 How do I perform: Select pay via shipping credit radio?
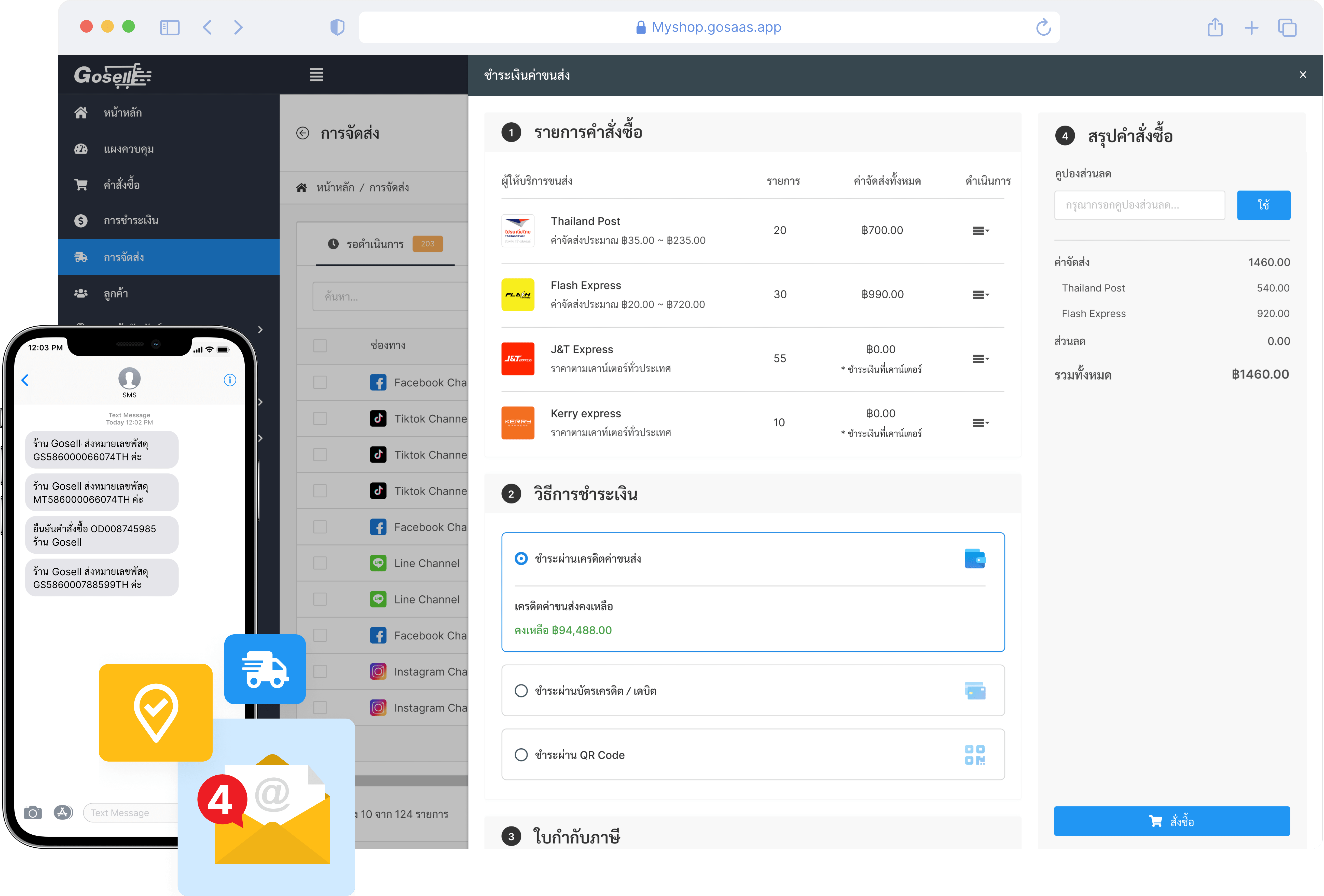click(521, 559)
